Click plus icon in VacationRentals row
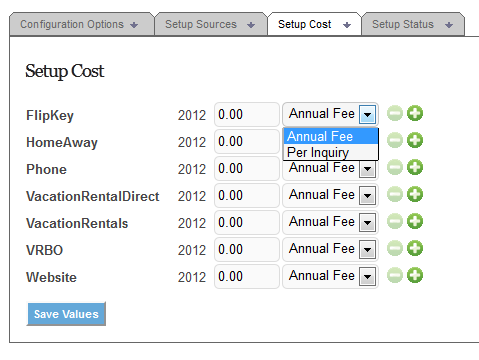This screenshot has height=360, width=479. [415, 221]
